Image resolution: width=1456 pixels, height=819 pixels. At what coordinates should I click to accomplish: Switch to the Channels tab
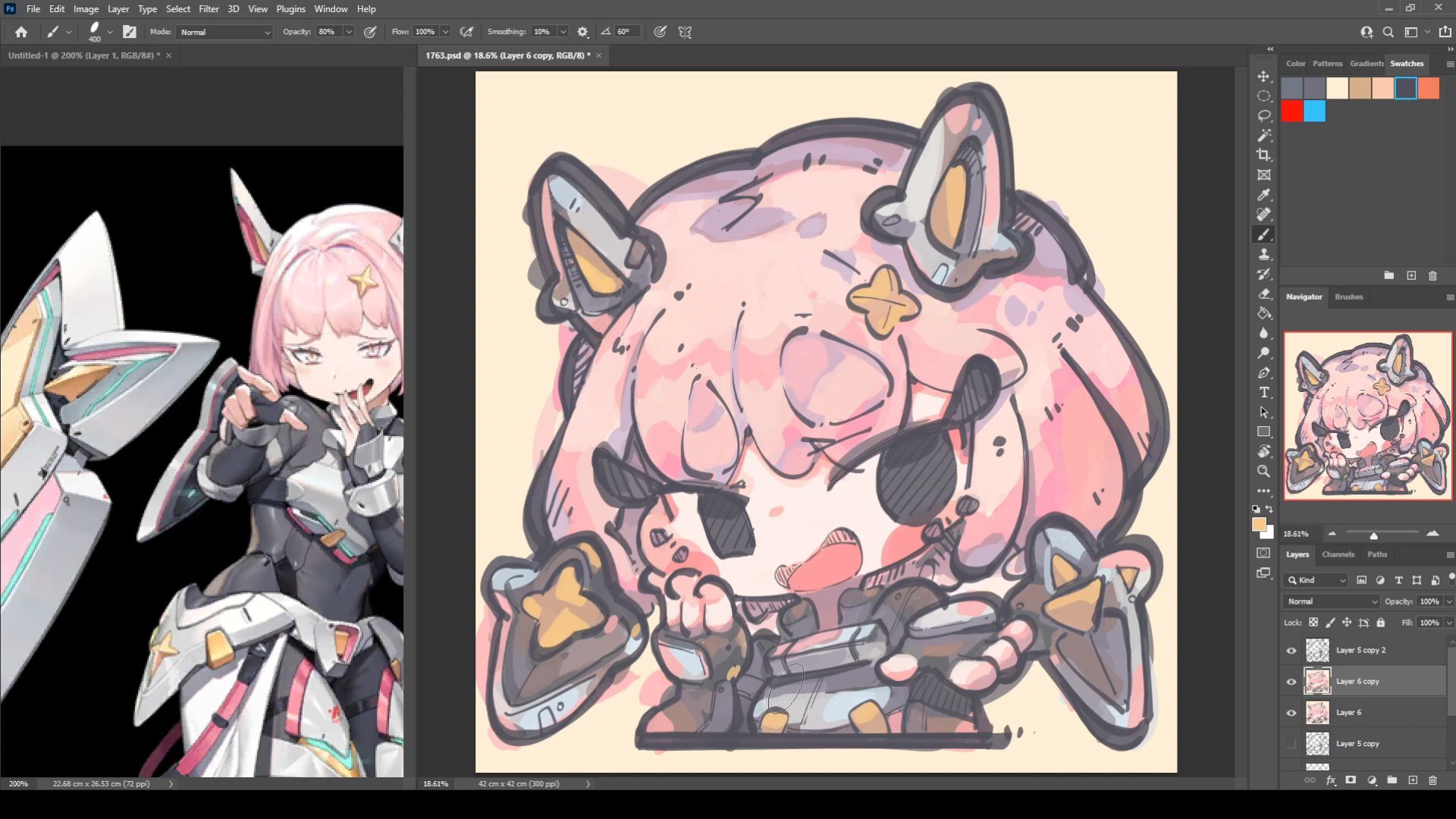click(1338, 554)
